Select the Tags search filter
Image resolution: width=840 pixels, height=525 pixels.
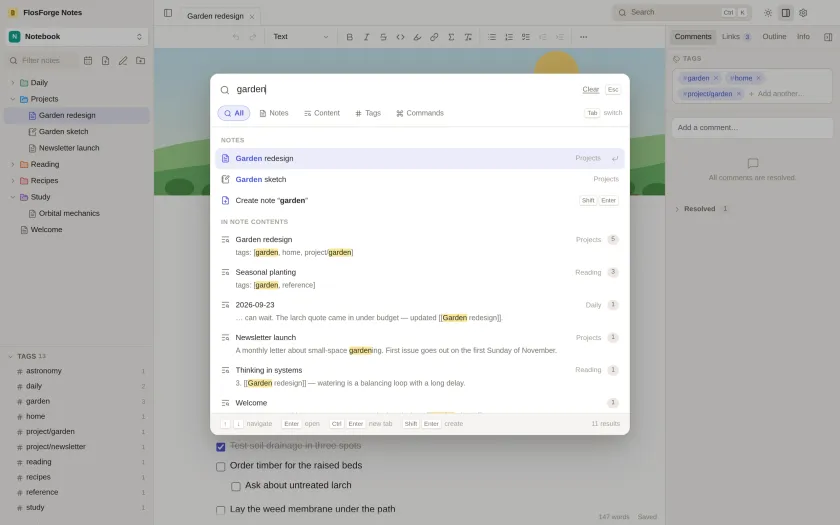pos(368,113)
